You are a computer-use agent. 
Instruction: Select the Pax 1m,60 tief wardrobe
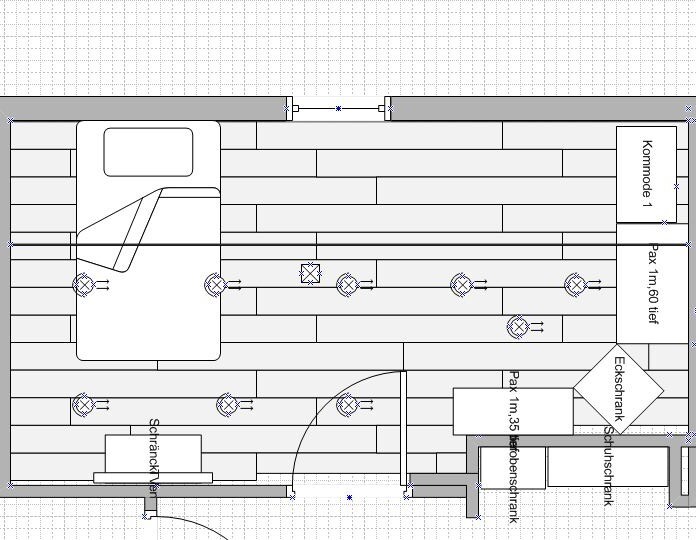pos(652,283)
